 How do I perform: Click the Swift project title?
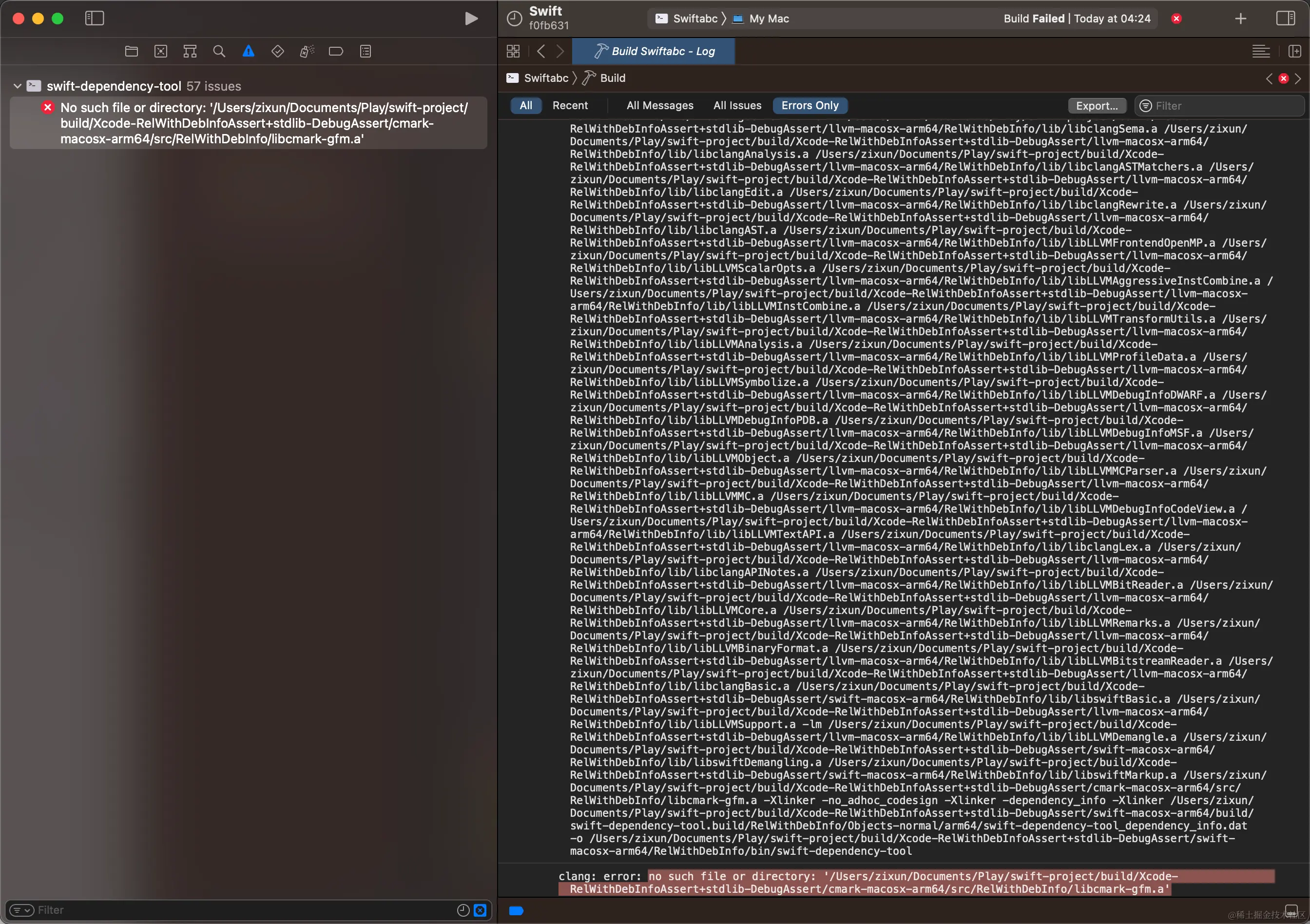(545, 11)
